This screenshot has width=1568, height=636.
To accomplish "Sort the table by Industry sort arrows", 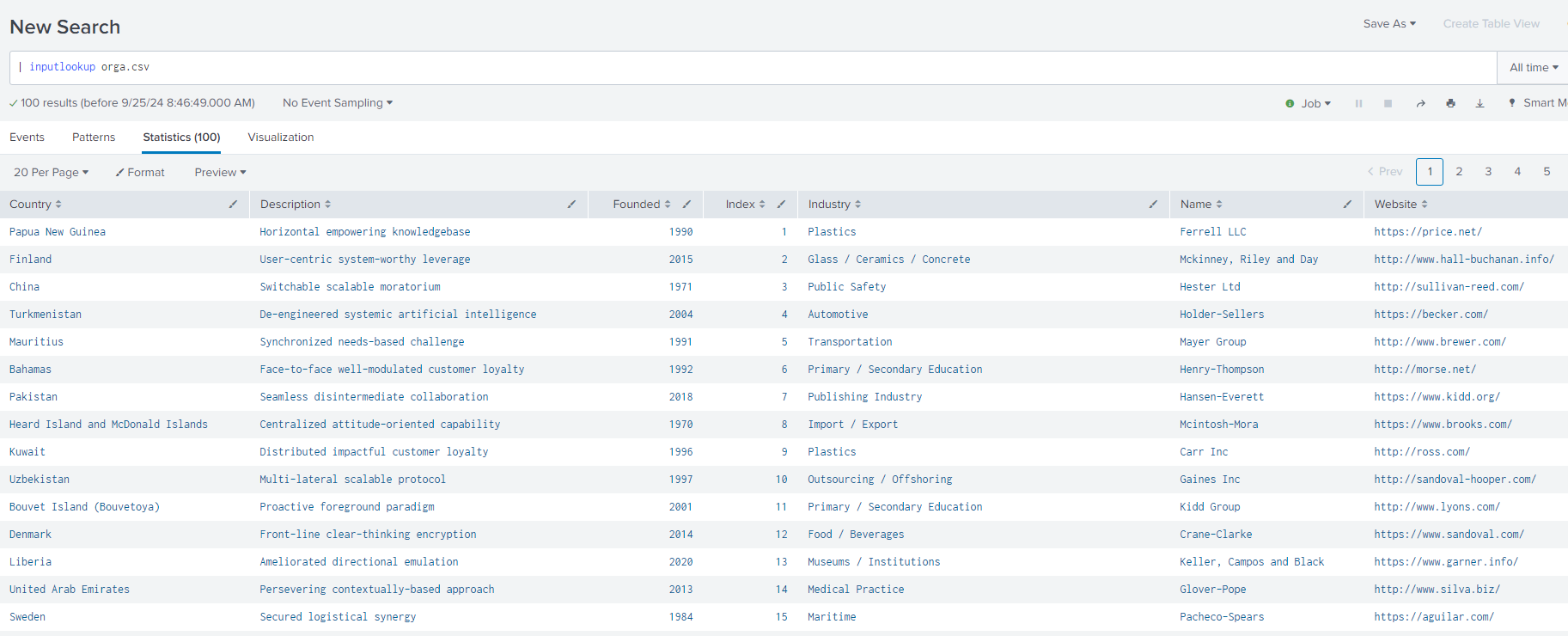I will pos(857,205).
